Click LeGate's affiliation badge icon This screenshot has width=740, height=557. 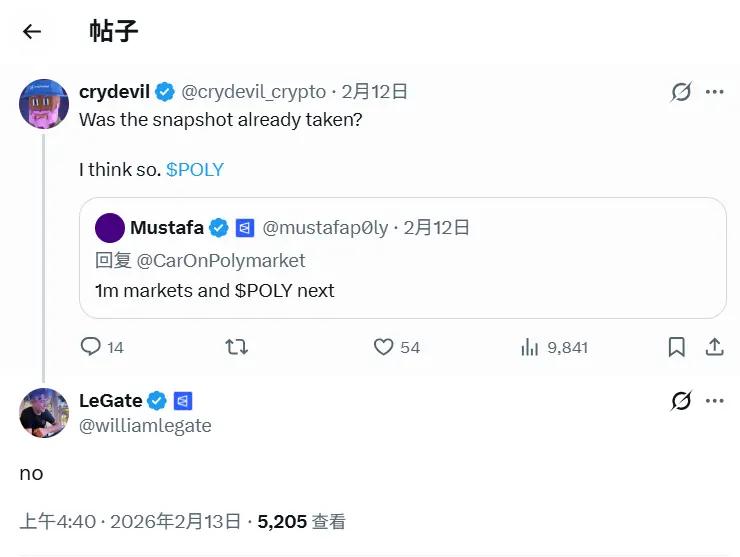[183, 401]
